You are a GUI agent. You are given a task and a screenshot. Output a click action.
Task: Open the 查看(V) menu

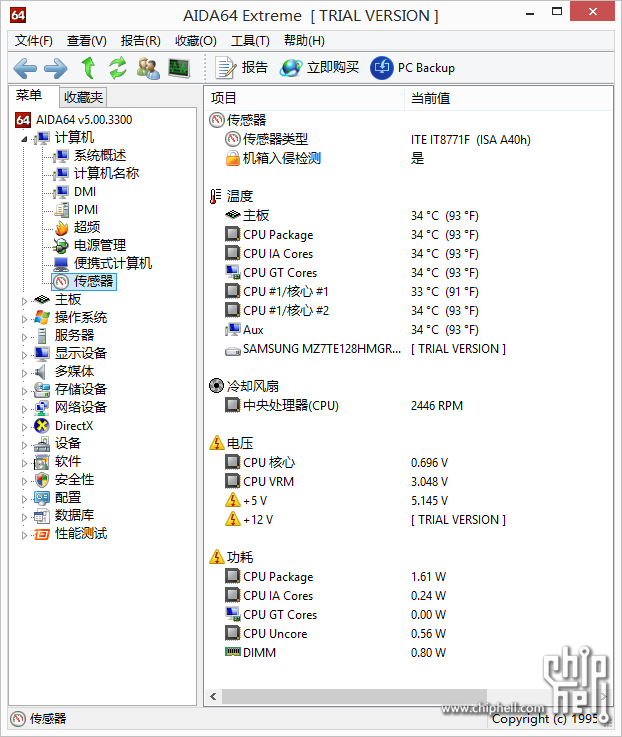click(87, 41)
